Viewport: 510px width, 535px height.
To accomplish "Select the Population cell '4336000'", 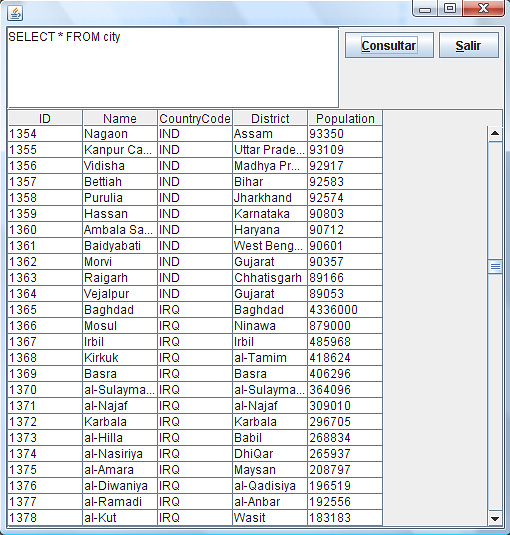I will (345, 310).
